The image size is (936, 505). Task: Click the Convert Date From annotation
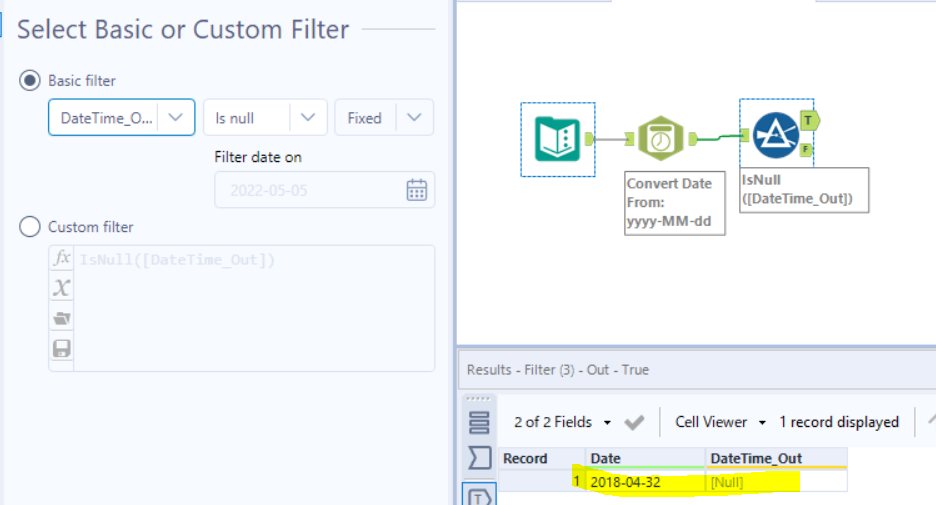675,203
